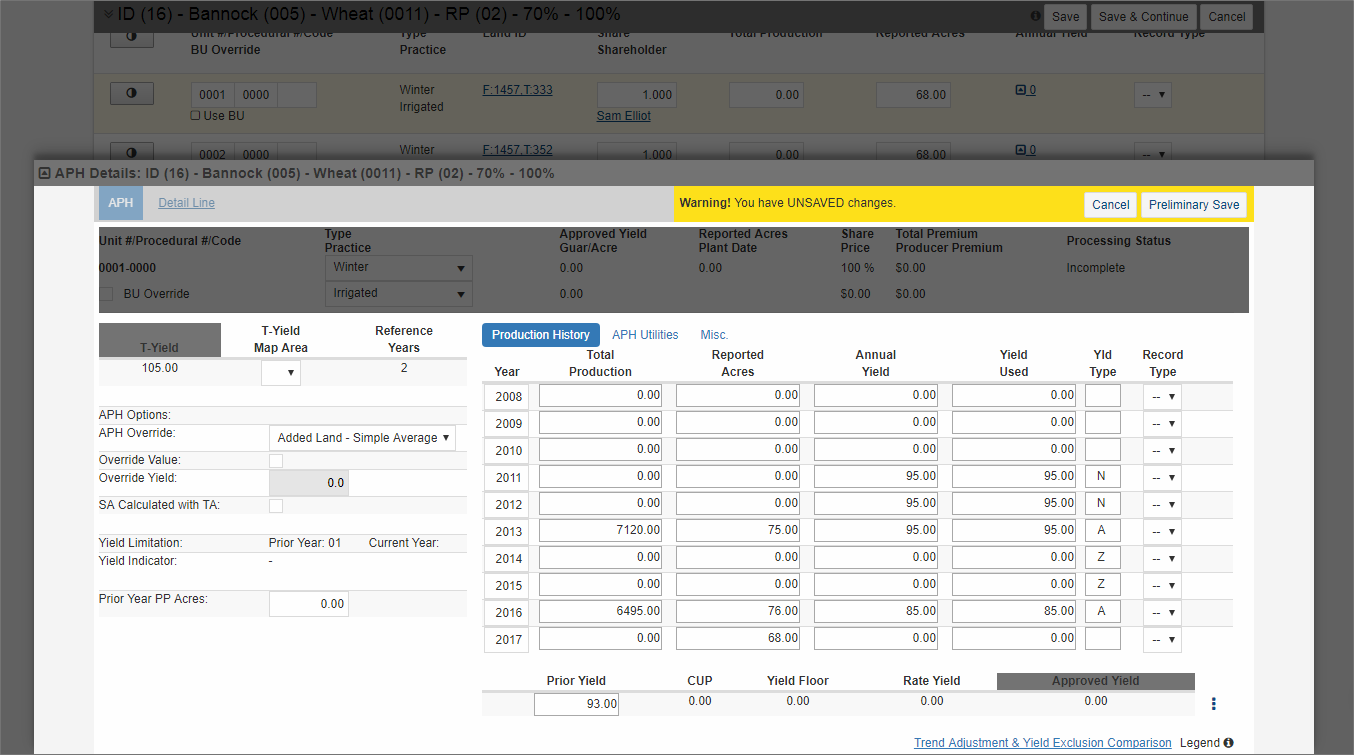Click 2016 Annual Yield field 85.00
Viewport: 1354px width, 755px height.
tap(876, 611)
